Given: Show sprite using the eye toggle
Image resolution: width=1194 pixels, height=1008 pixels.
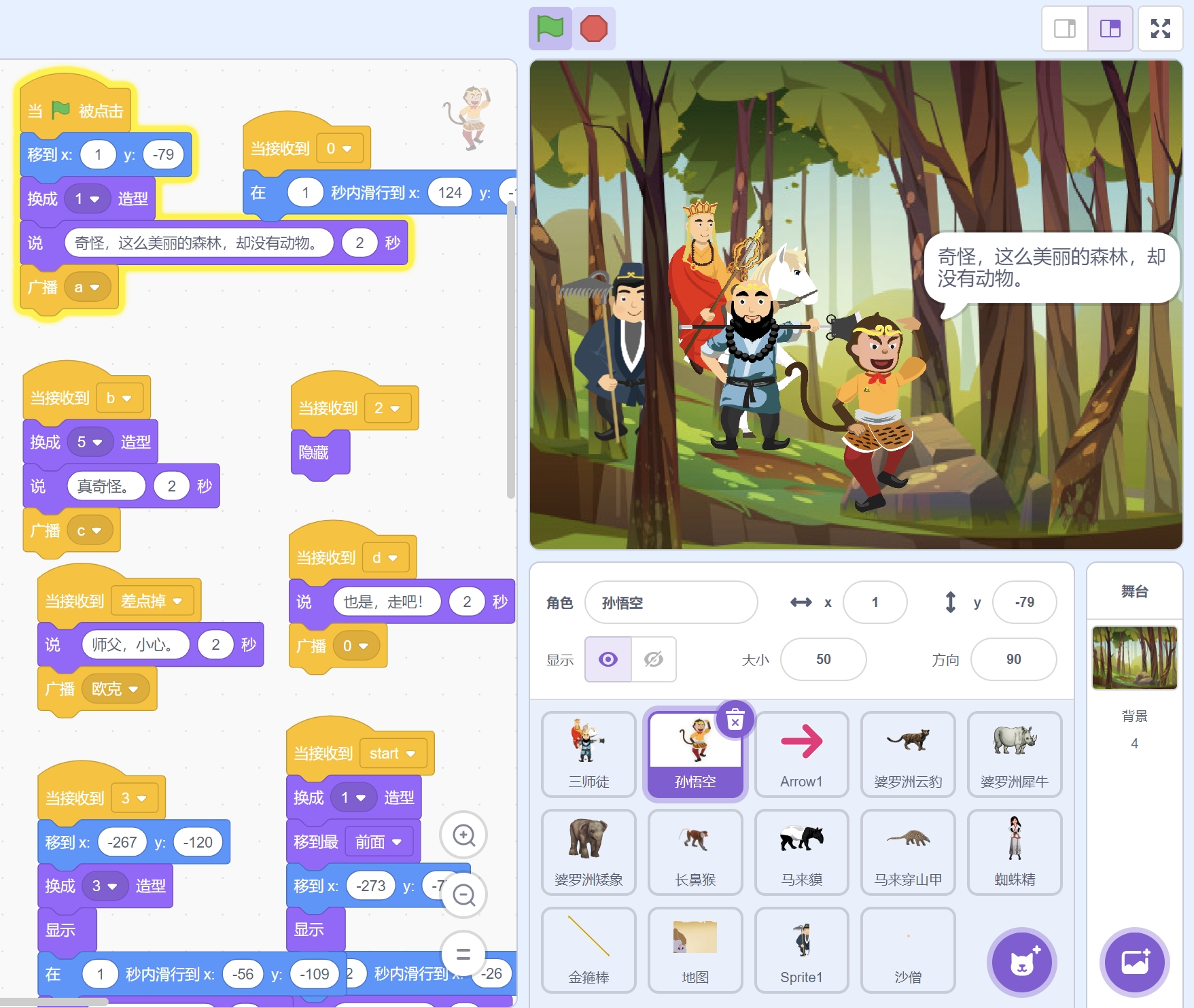Looking at the screenshot, I should tap(608, 659).
